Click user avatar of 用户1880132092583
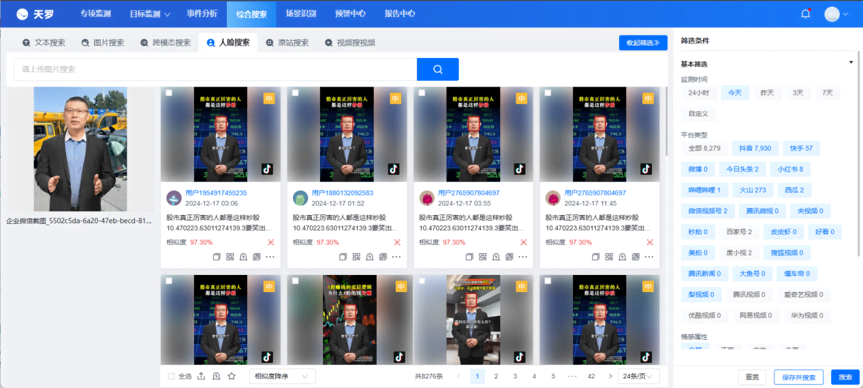The height and width of the screenshot is (388, 863). coord(300,198)
